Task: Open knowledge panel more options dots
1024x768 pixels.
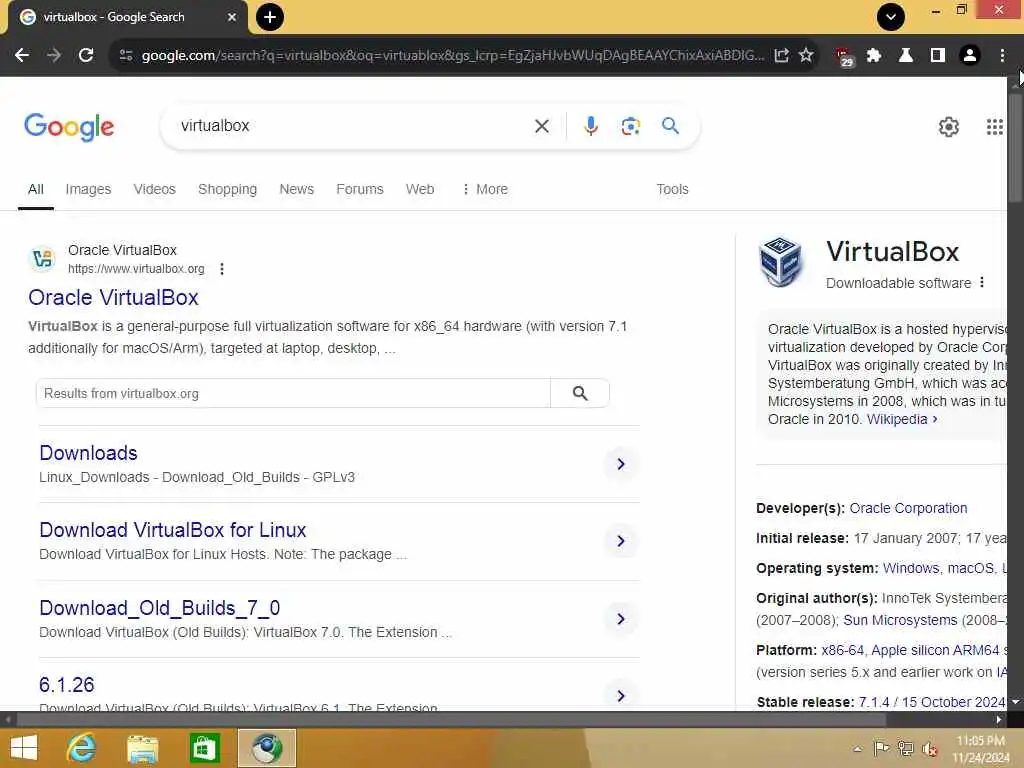Action: click(982, 283)
